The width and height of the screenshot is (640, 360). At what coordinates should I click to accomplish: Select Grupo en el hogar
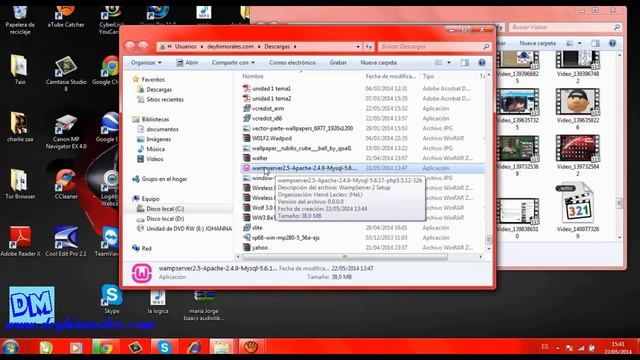click(x=164, y=179)
